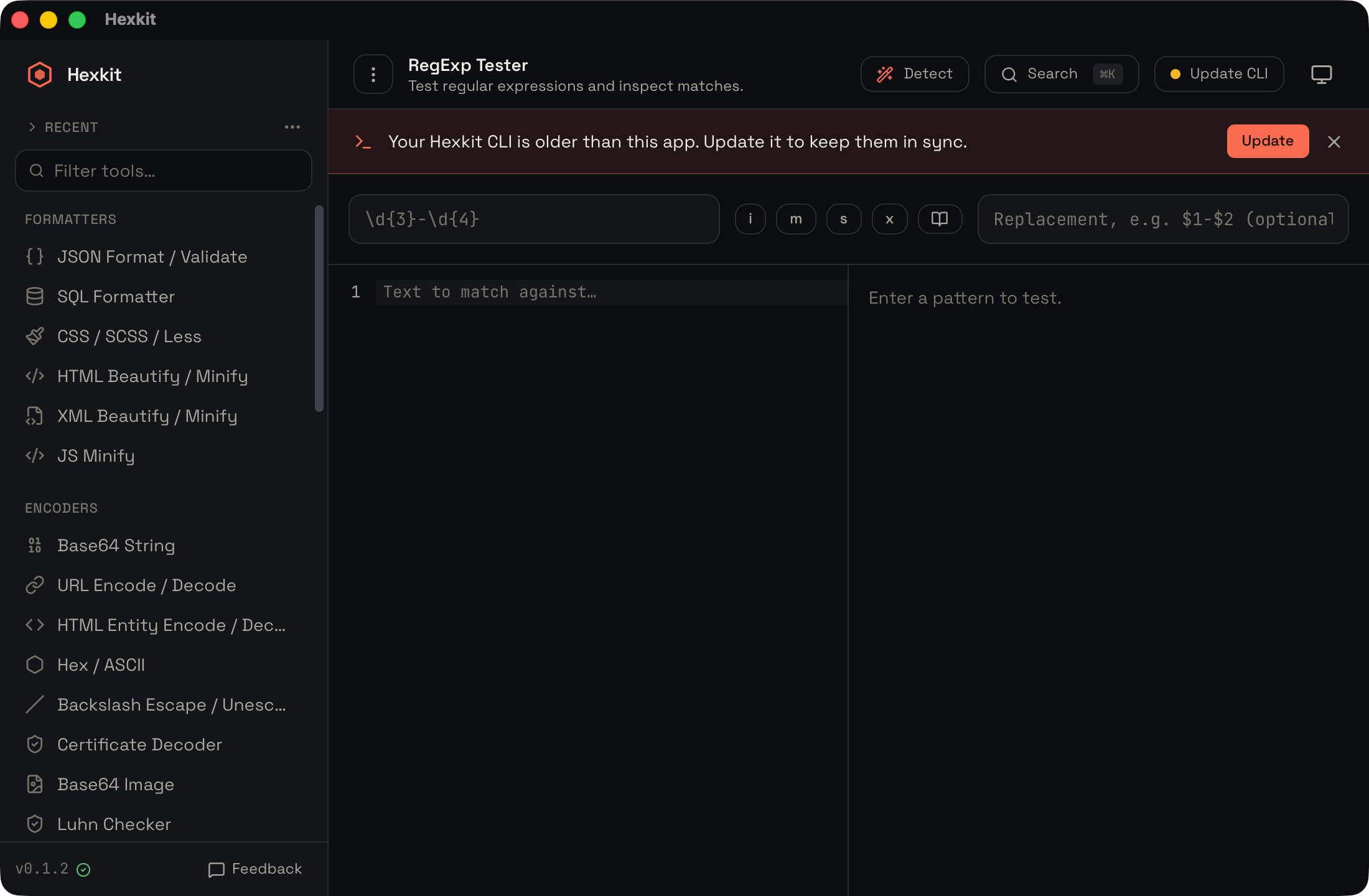Click the shield check icon for Luhn Checker
The height and width of the screenshot is (896, 1369).
pyautogui.click(x=35, y=824)
